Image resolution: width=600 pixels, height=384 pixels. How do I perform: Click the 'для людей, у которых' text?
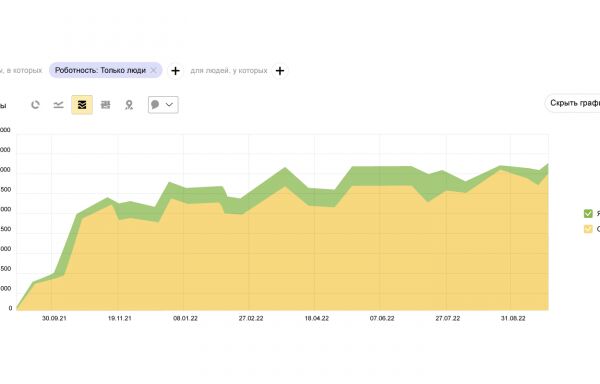[x=229, y=71]
